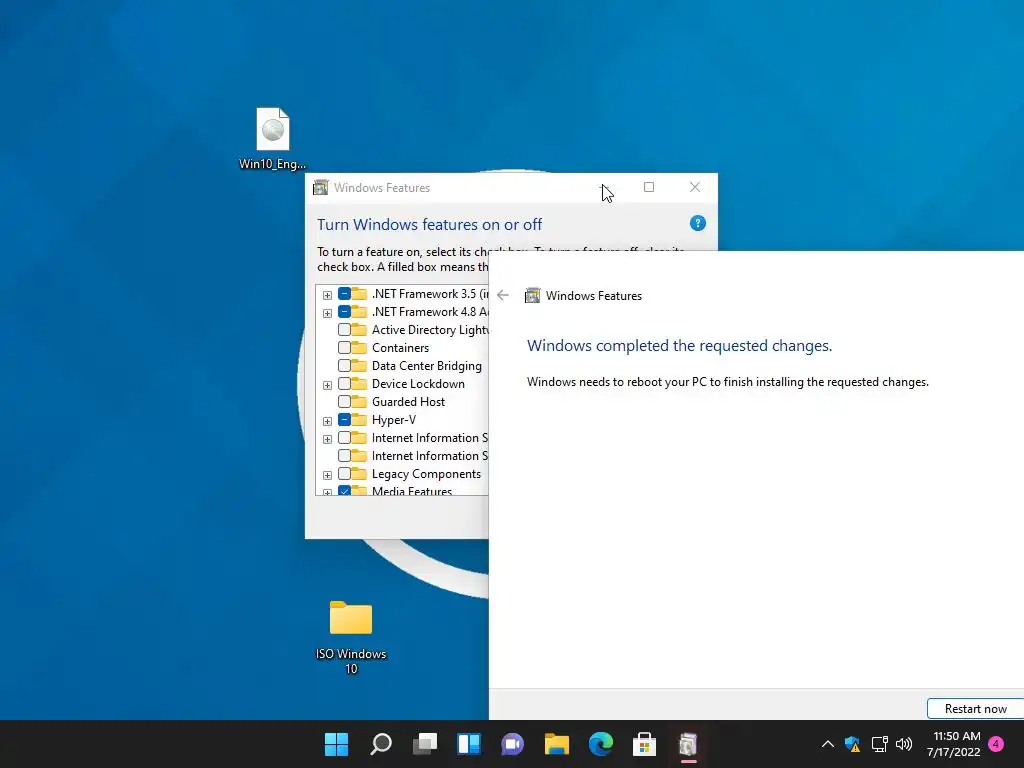Check the Device Lockdown checkbox

click(x=344, y=383)
